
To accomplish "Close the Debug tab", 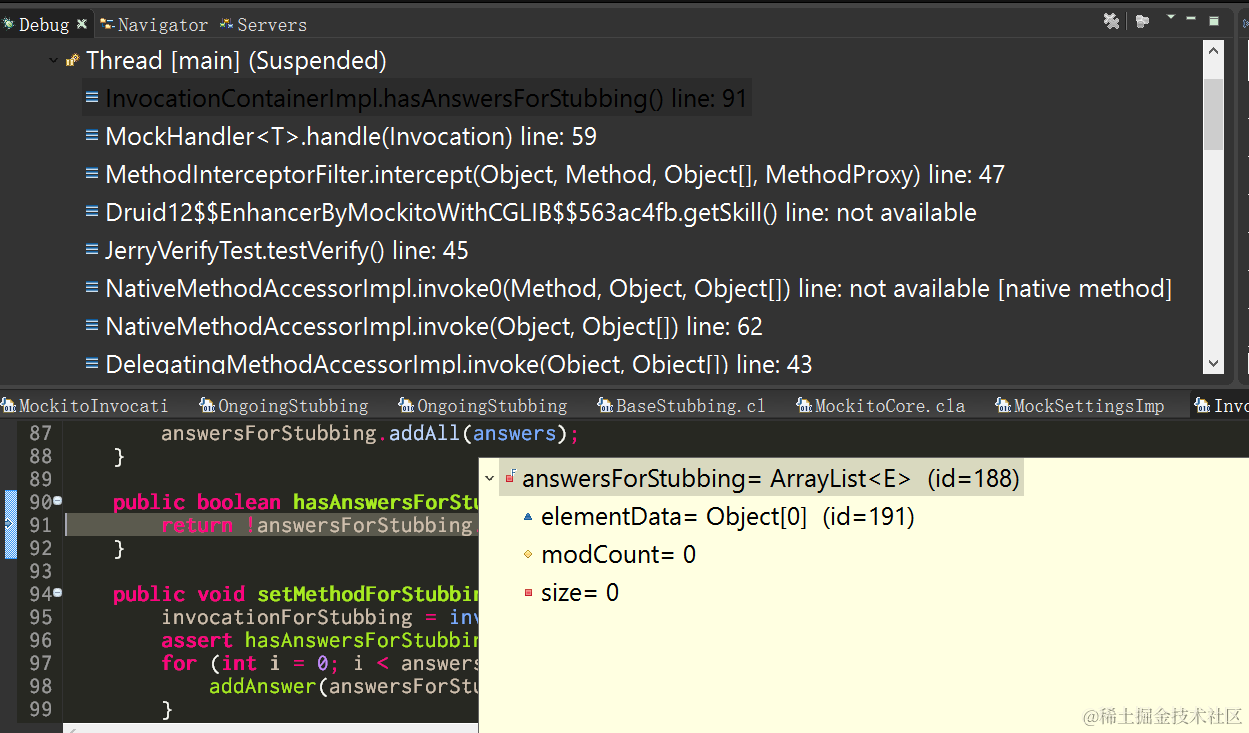I will [x=82, y=24].
